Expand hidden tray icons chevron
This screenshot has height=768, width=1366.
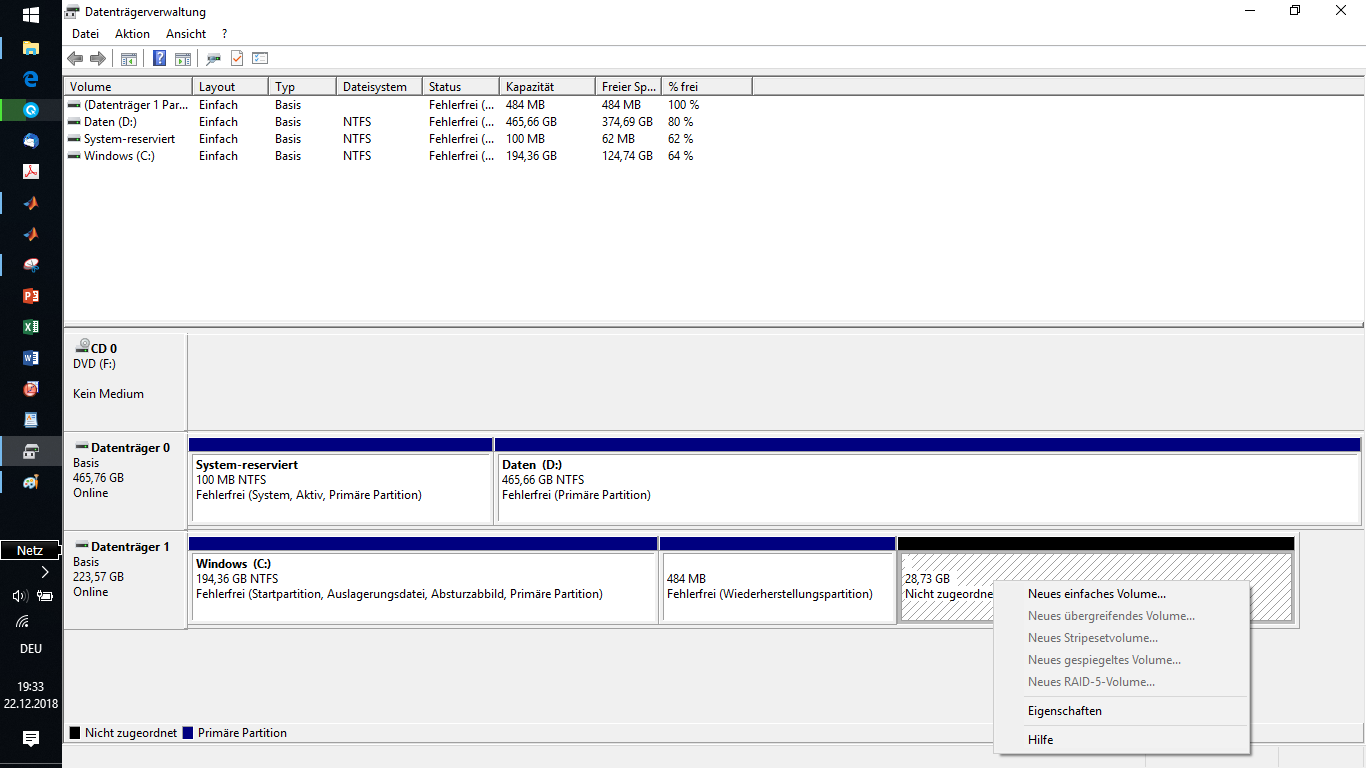(45, 573)
